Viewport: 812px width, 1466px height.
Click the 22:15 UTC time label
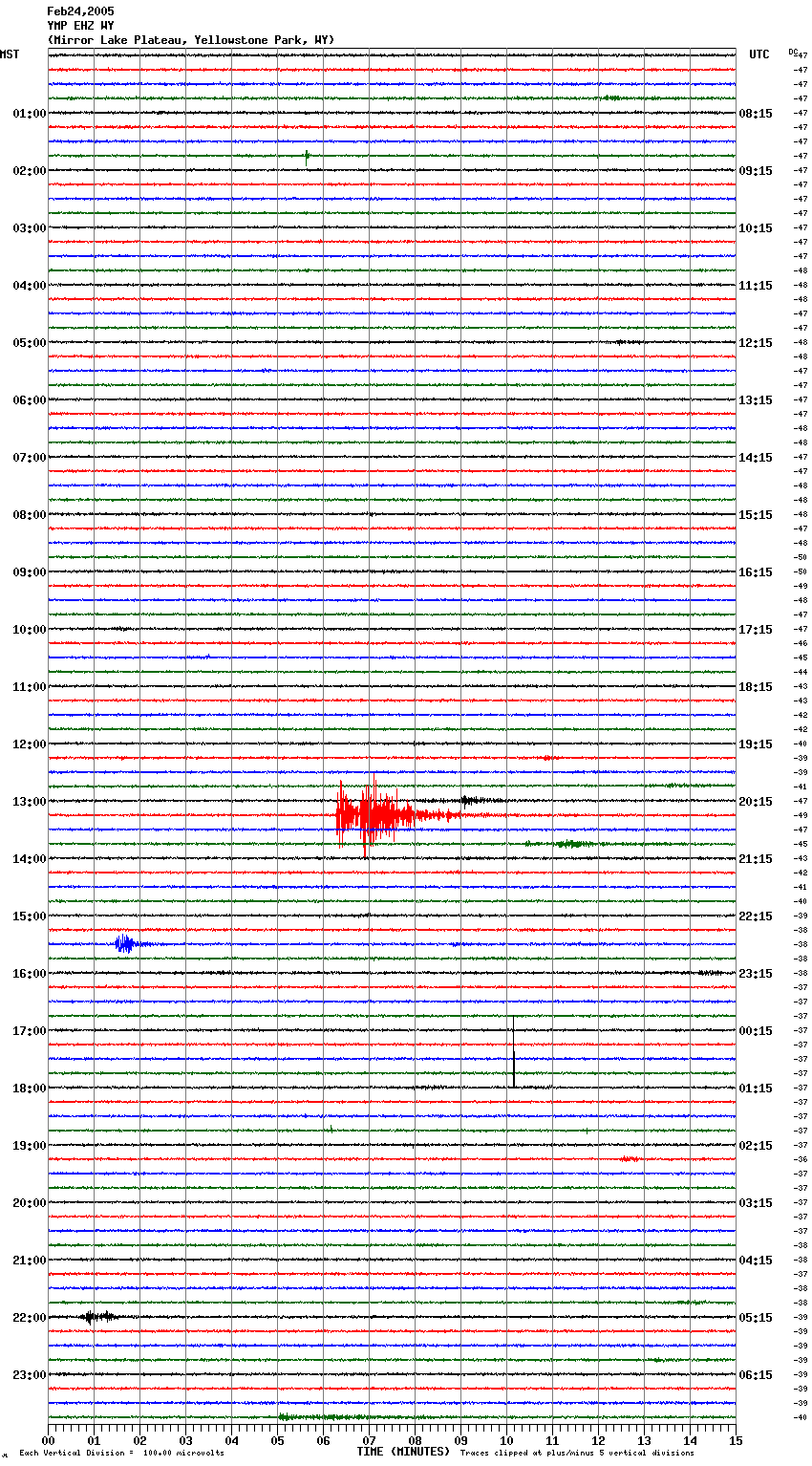[x=756, y=916]
